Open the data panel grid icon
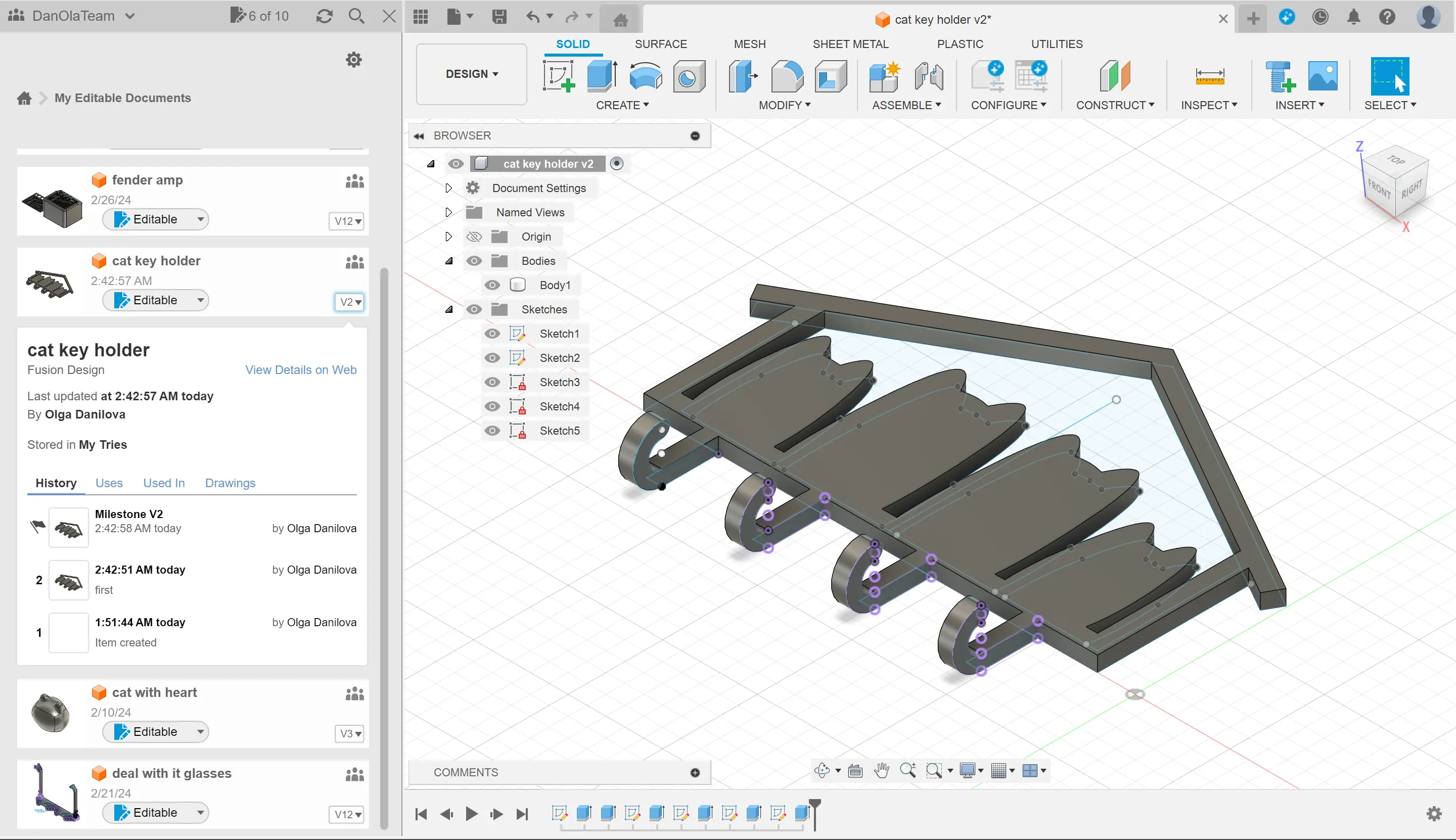This screenshot has height=840, width=1456. 421,17
